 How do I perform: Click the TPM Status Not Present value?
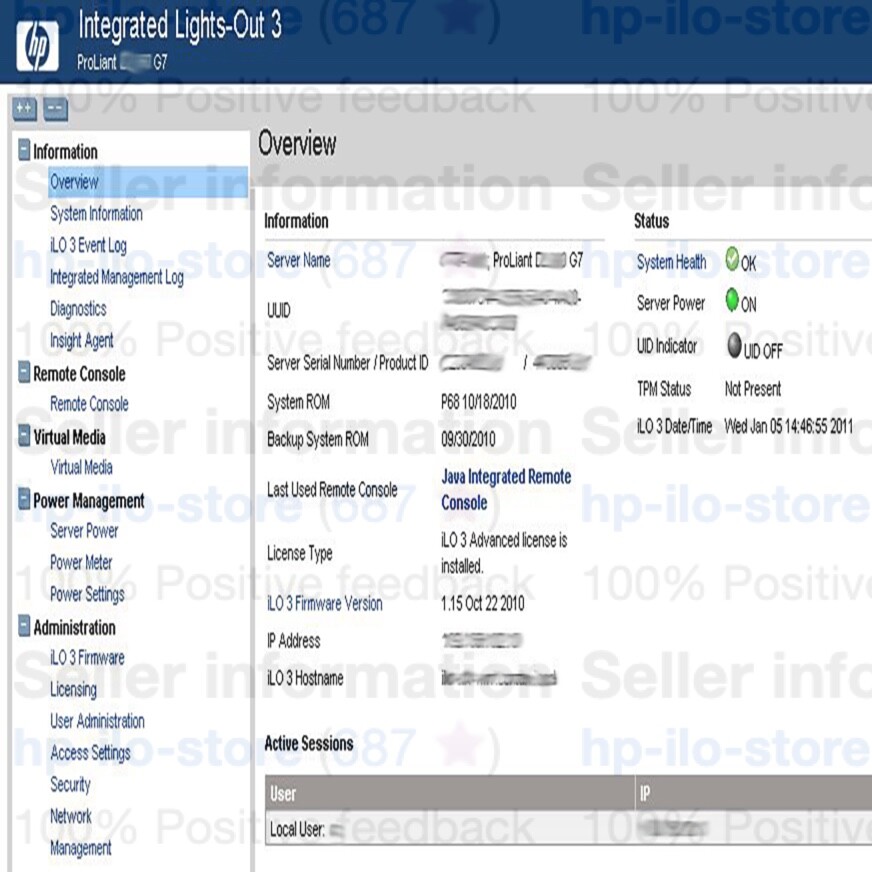coord(753,389)
